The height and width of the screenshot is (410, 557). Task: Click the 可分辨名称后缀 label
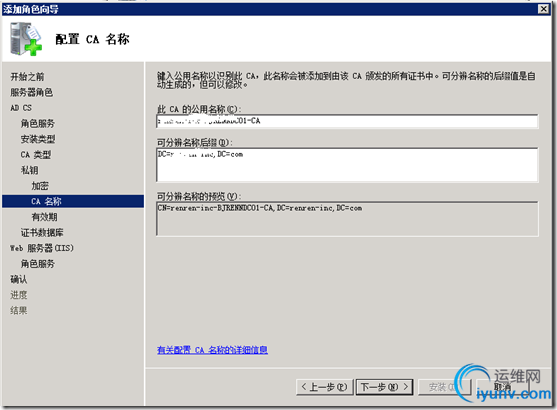coord(195,143)
